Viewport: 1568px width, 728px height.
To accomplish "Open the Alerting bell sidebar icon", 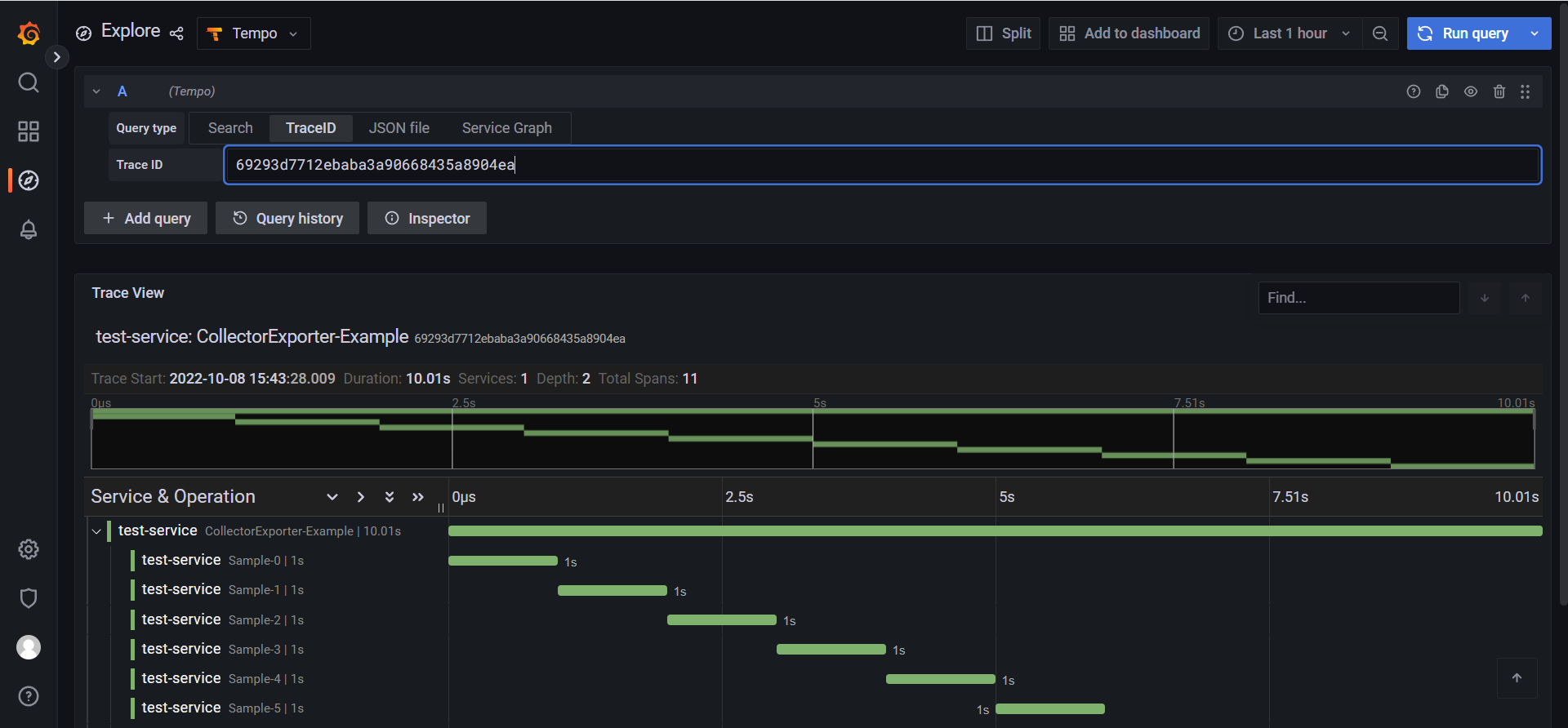I will tap(29, 229).
